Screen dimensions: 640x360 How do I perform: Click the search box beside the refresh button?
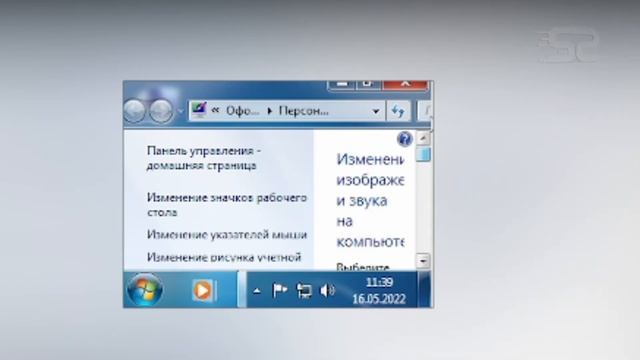[424, 111]
